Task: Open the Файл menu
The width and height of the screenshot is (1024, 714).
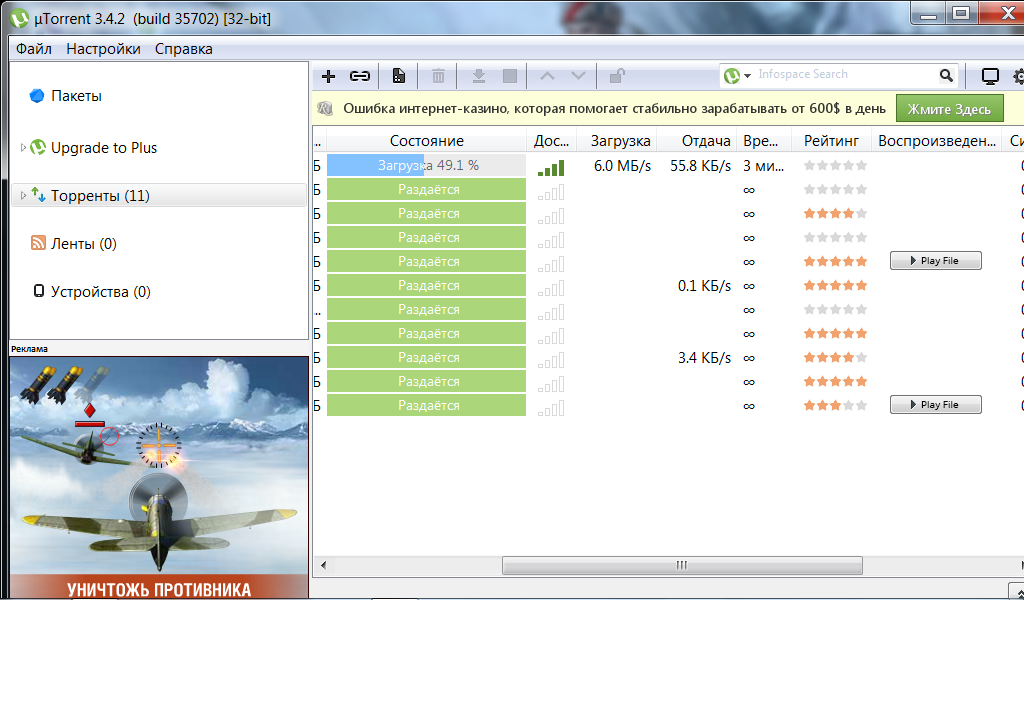Action: [34, 48]
